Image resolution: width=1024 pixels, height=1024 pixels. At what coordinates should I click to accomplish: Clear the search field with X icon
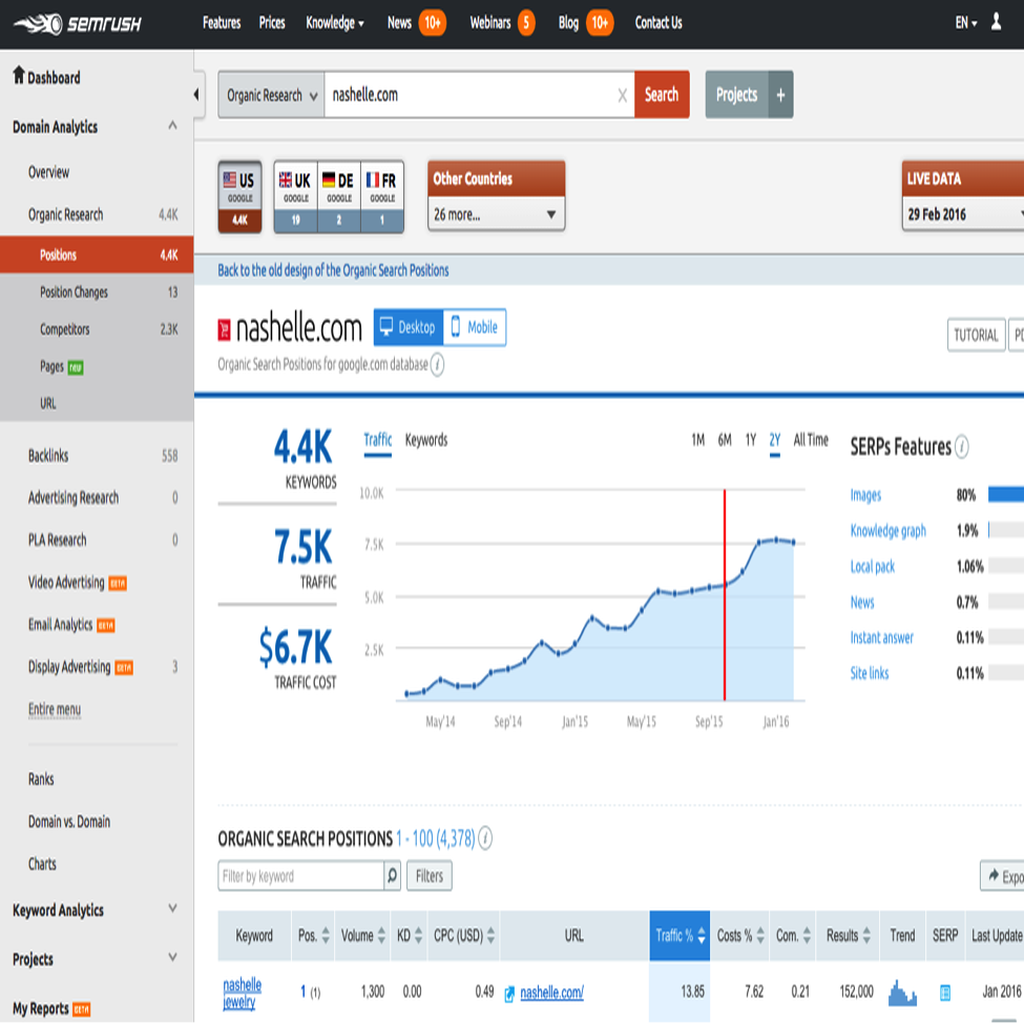(622, 96)
